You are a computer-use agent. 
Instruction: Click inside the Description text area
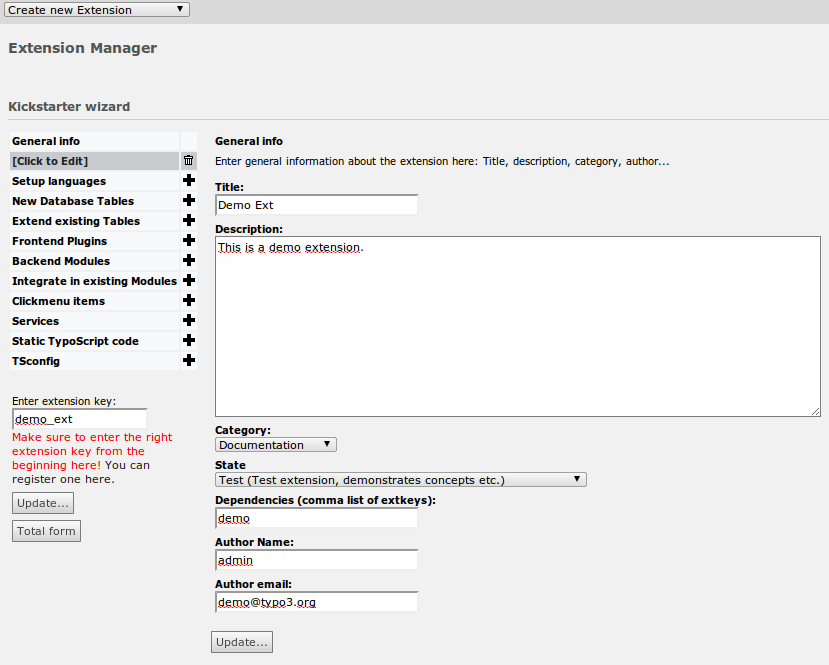click(517, 326)
